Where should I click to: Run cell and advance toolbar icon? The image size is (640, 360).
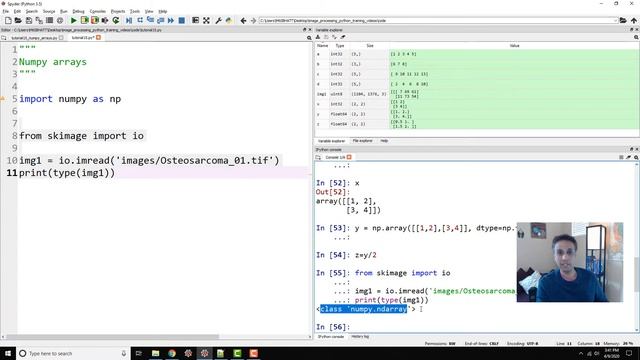pyautogui.click(x=95, y=20)
